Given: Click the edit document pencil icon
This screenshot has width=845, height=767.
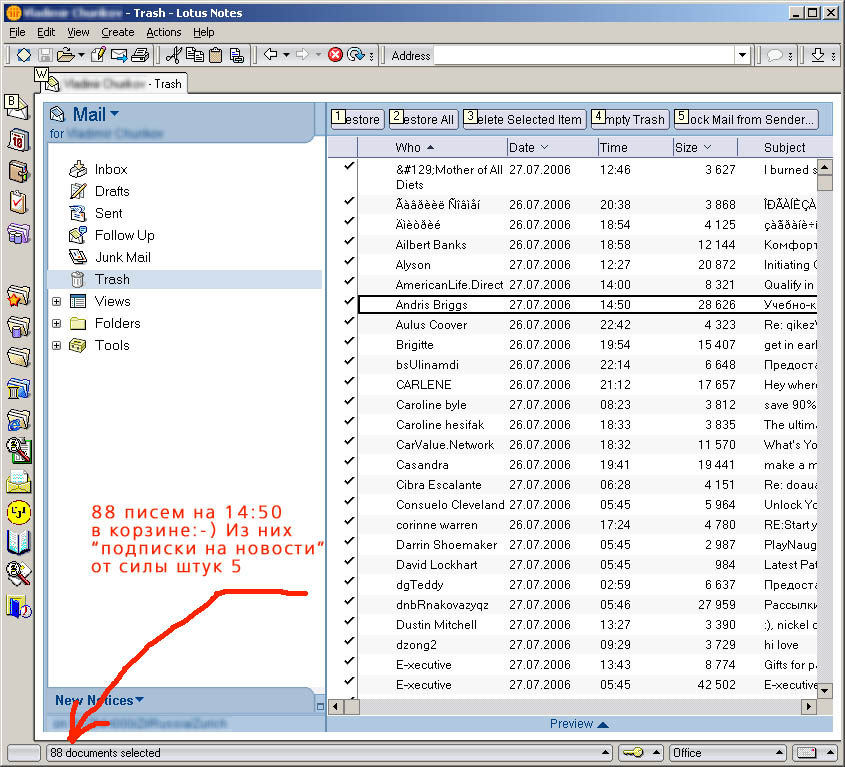Looking at the screenshot, I should (x=98, y=55).
